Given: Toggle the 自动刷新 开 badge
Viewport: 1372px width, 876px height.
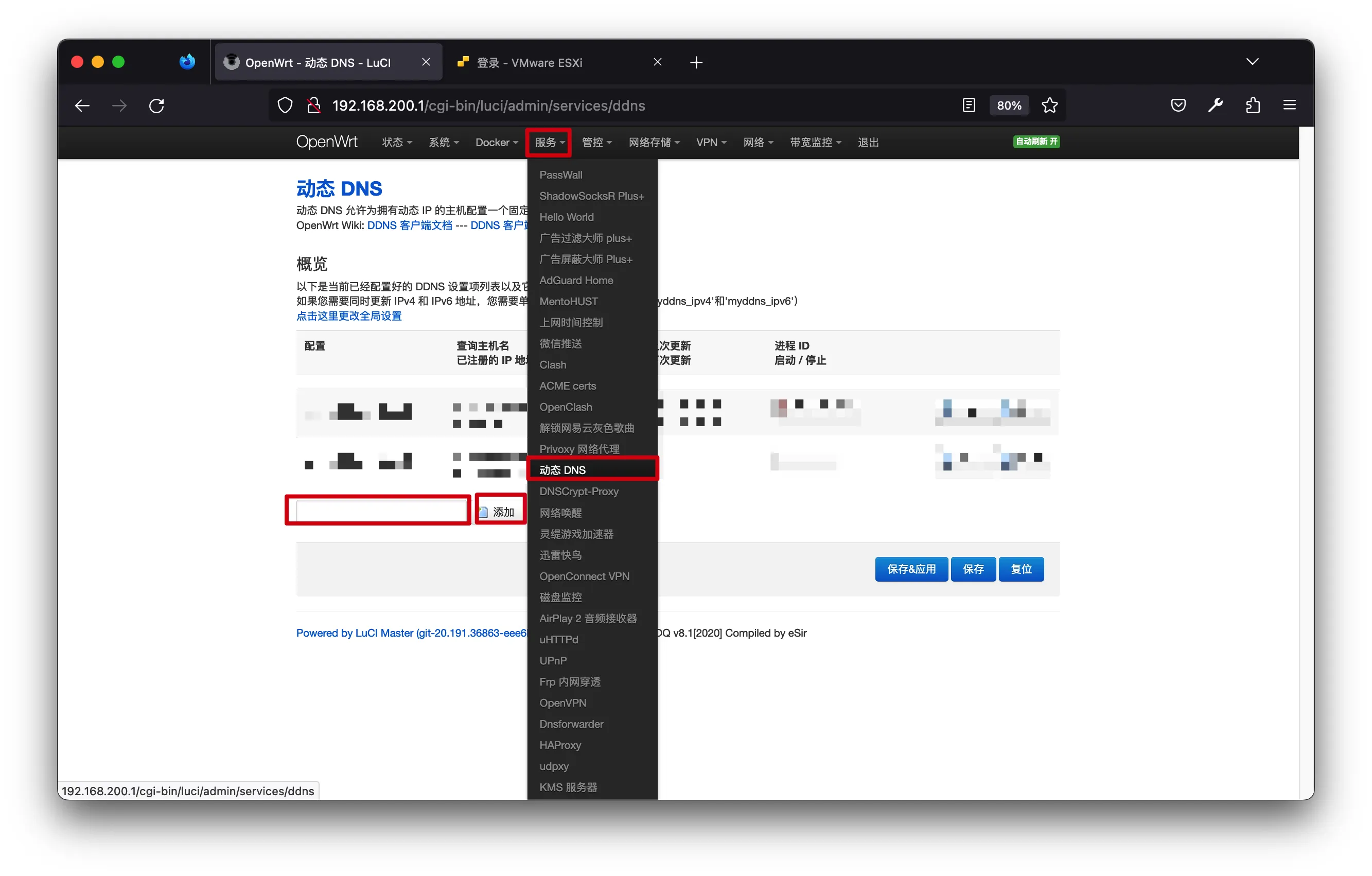Looking at the screenshot, I should [1036, 142].
